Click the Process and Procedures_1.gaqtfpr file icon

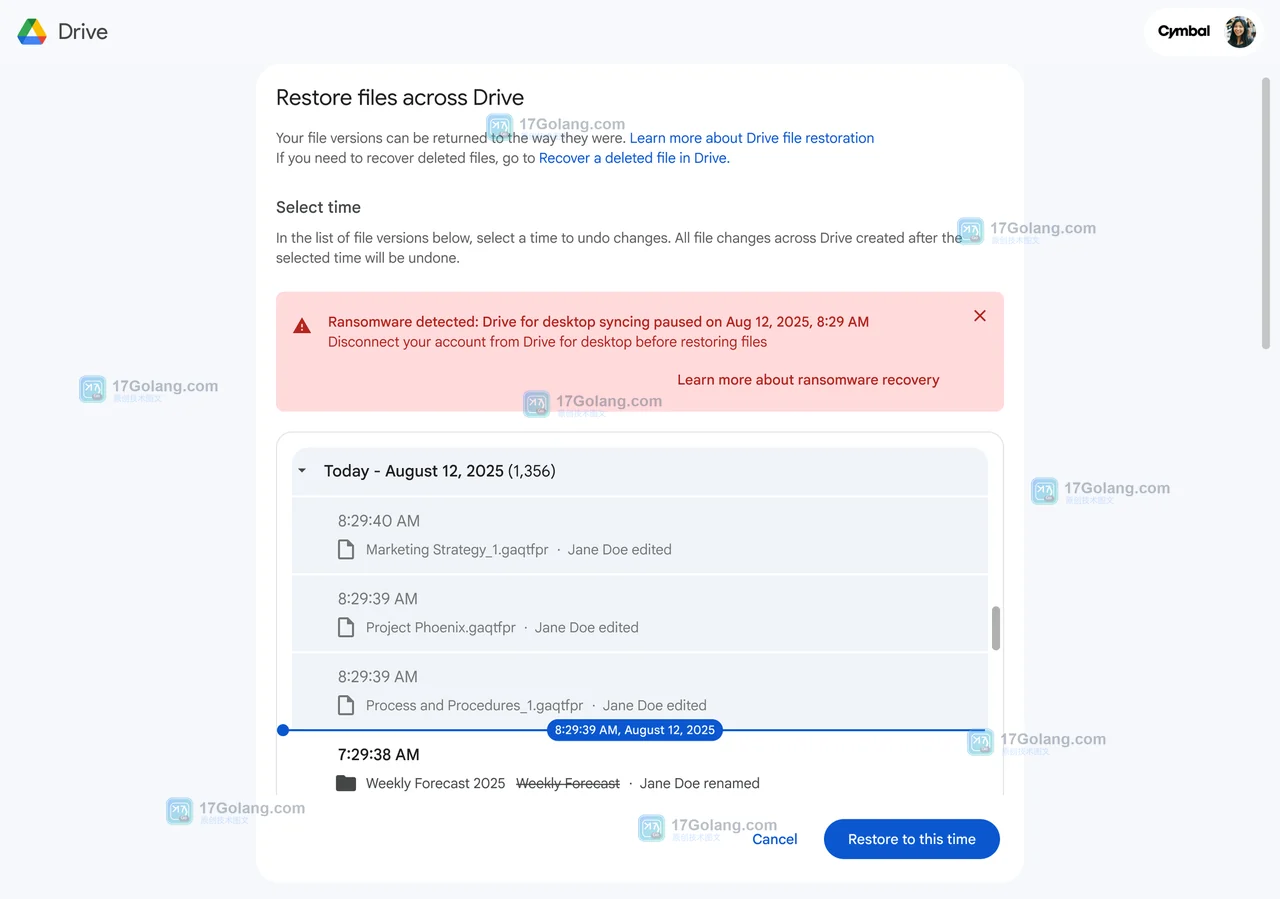point(346,705)
